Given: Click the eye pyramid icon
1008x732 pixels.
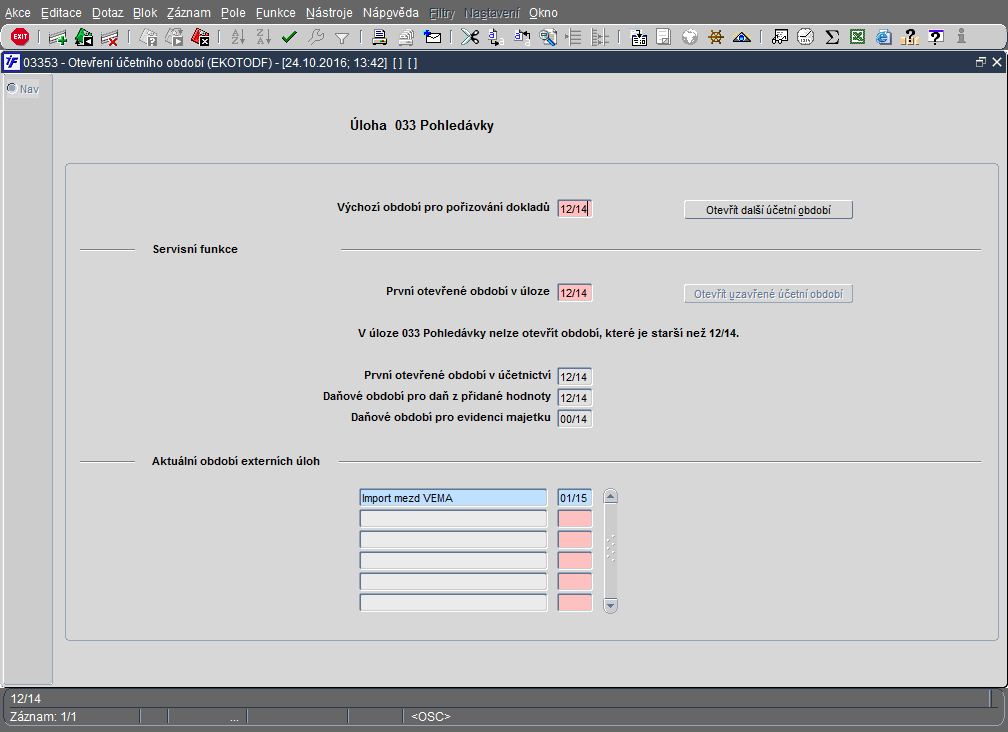Looking at the screenshot, I should pos(742,37).
